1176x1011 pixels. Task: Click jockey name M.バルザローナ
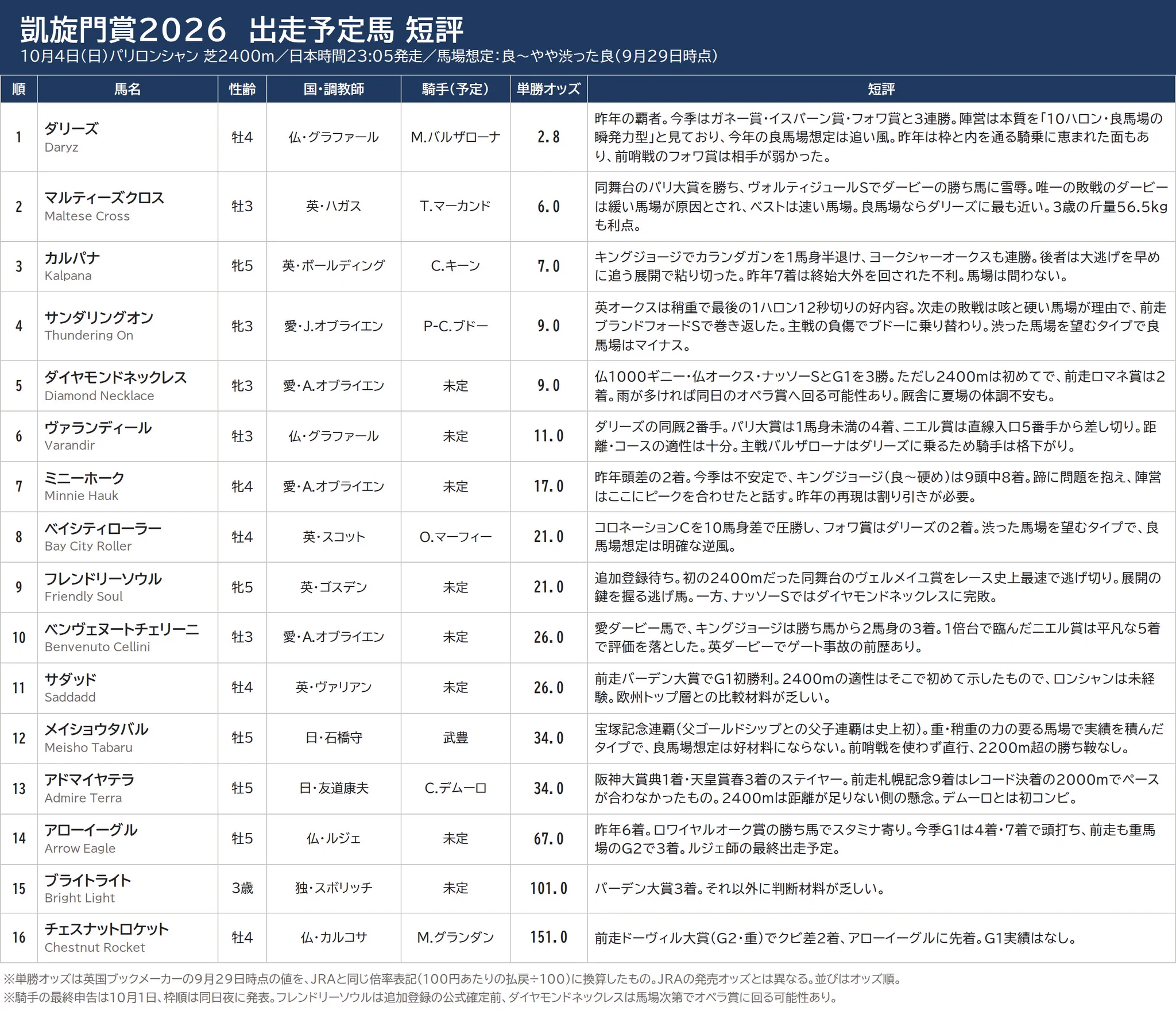tap(455, 137)
